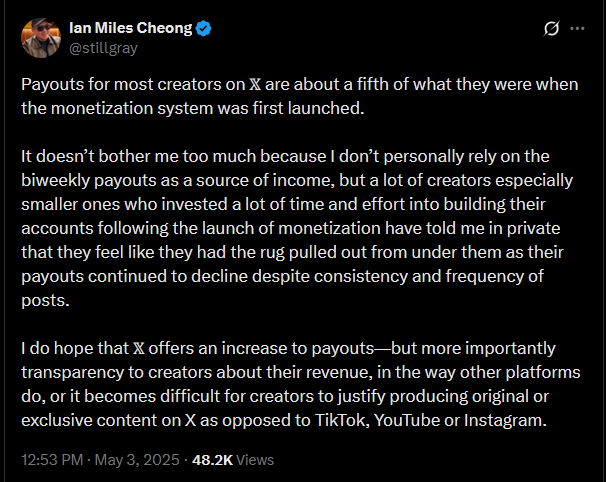Viewport: 606px width, 482px height.
Task: Click the word YouTube in the post
Action: coord(407,421)
